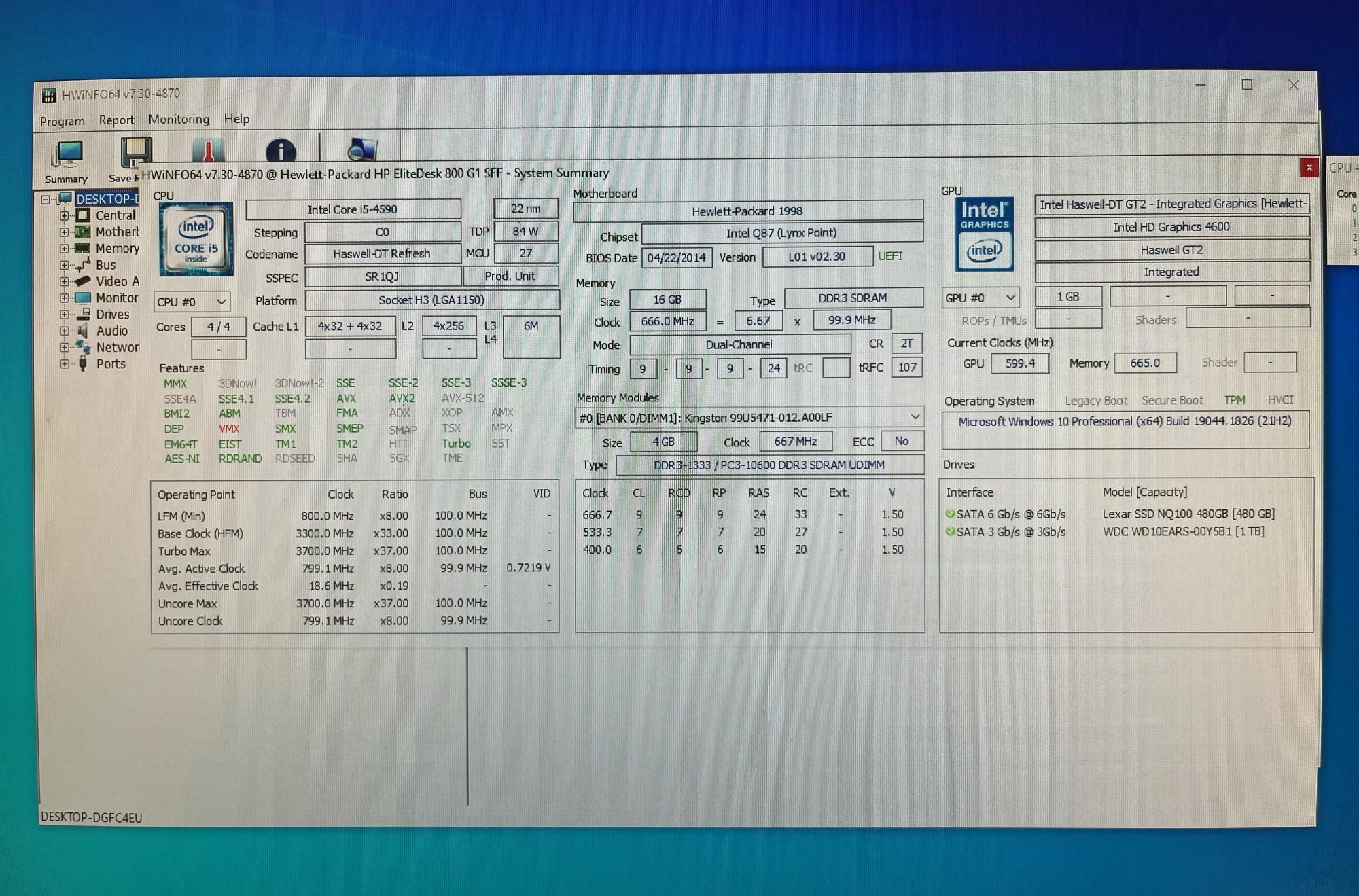This screenshot has height=896, width=1359.
Task: Expand the Video Adapter tree node
Action: [64, 281]
